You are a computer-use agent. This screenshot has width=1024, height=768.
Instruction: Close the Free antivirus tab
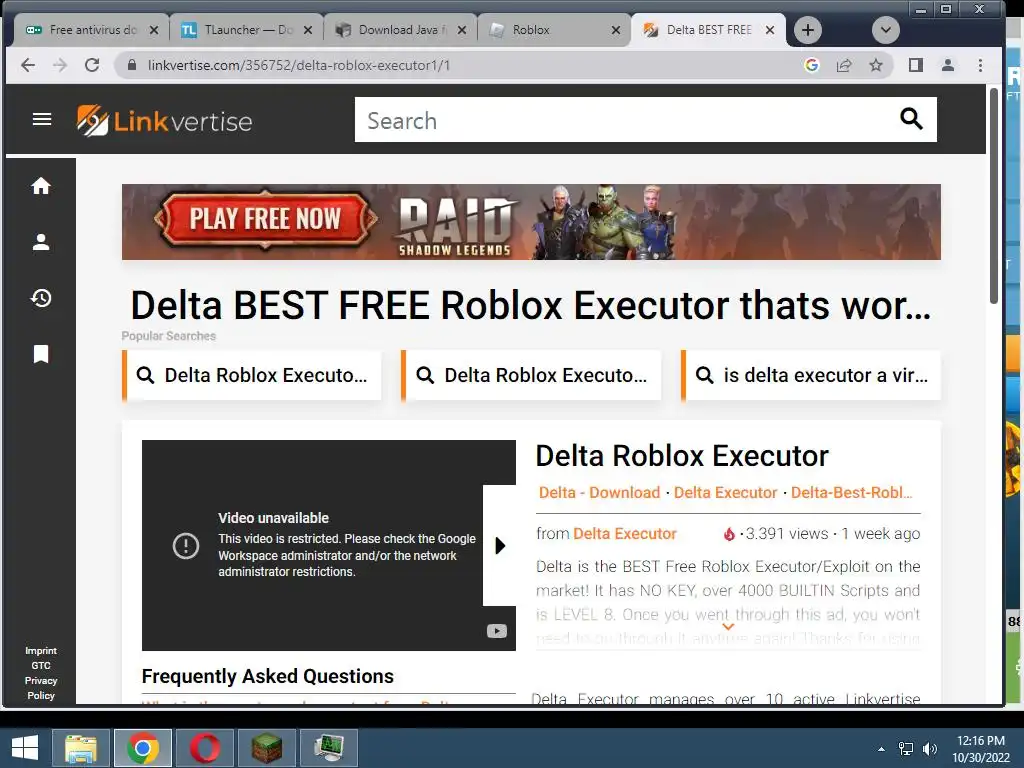153,30
